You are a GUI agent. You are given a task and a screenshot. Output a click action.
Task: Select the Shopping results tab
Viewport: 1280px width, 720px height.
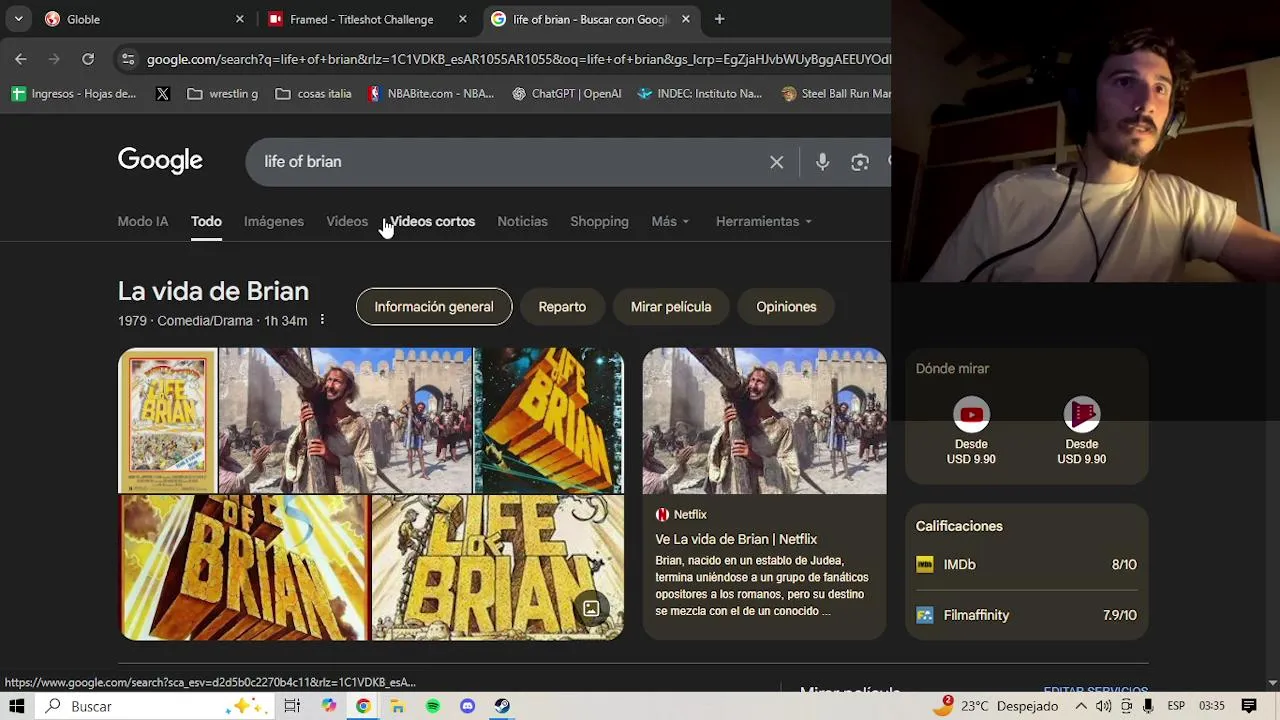599,221
